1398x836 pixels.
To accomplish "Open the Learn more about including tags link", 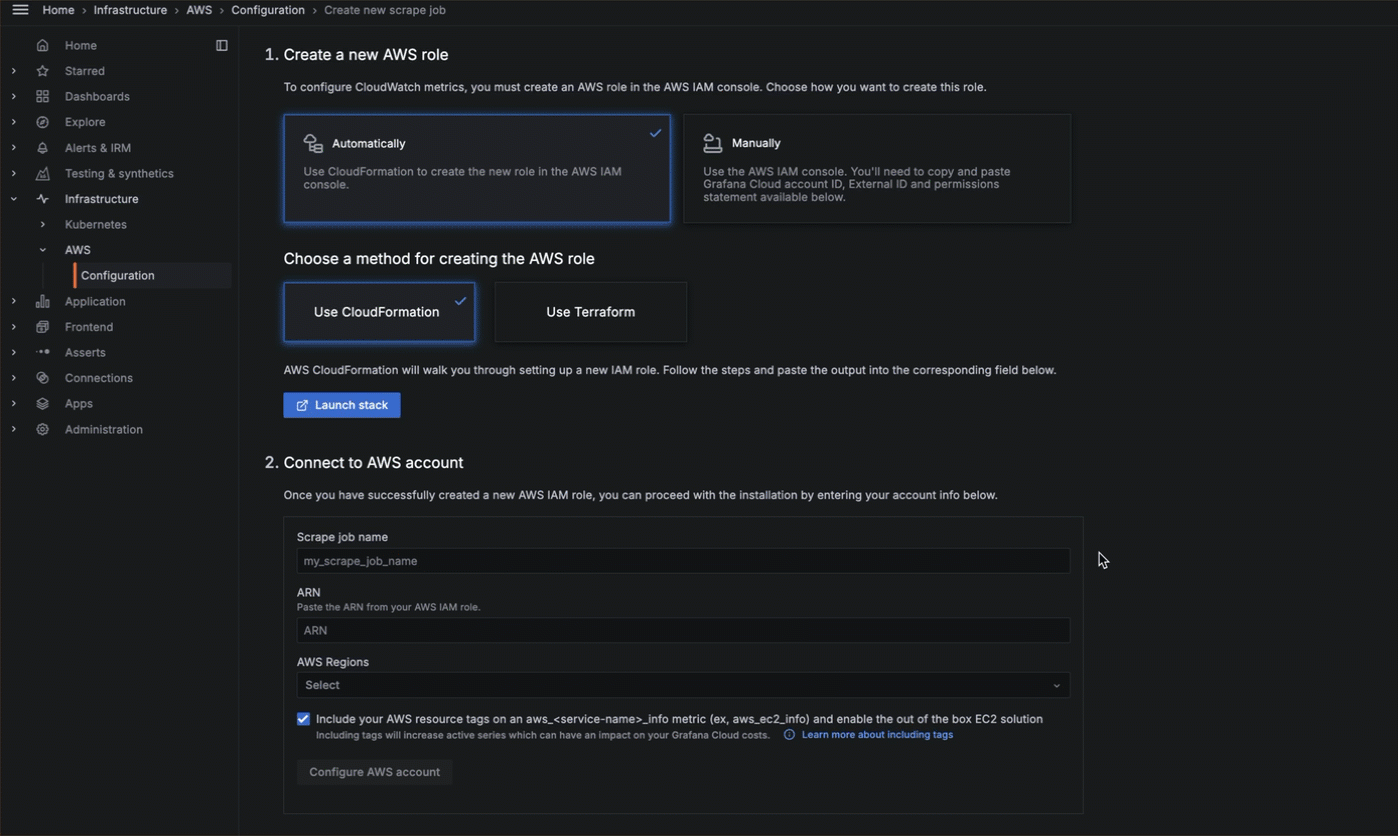I will [877, 734].
